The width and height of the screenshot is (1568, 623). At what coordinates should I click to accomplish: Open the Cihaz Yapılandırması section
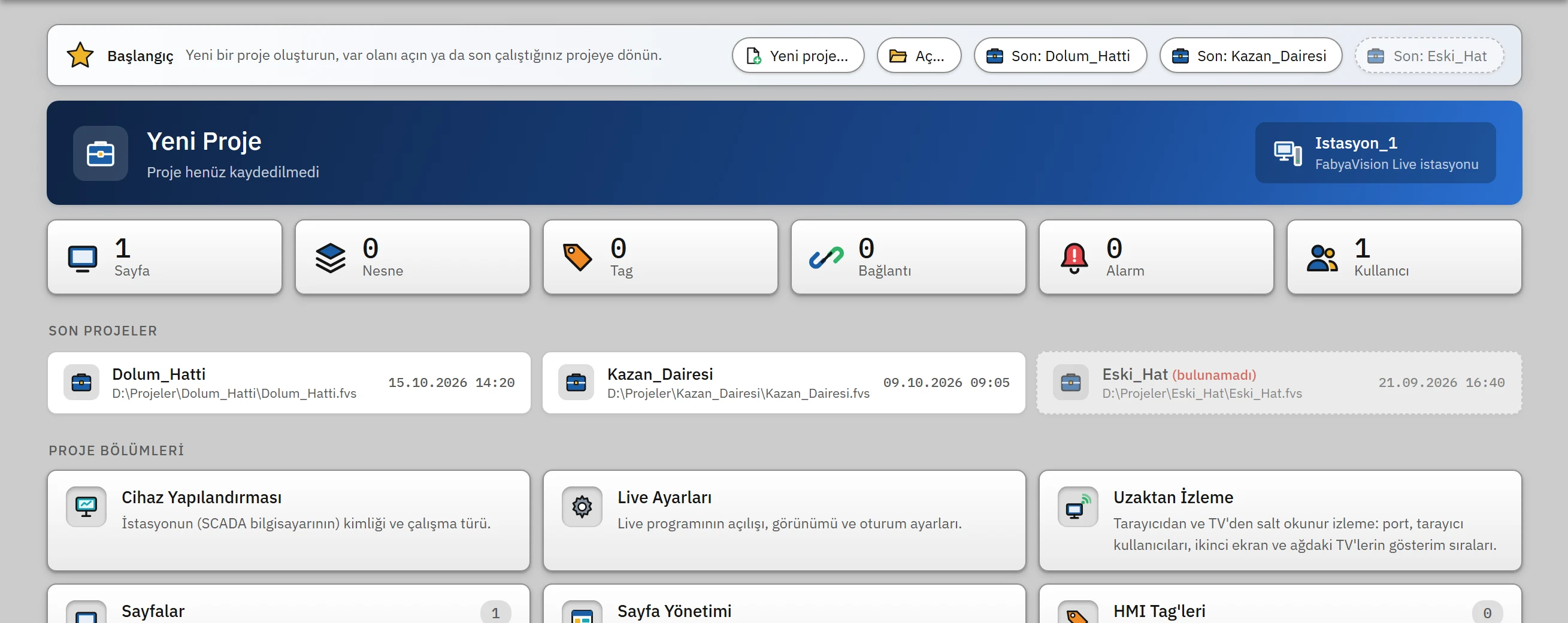click(289, 521)
